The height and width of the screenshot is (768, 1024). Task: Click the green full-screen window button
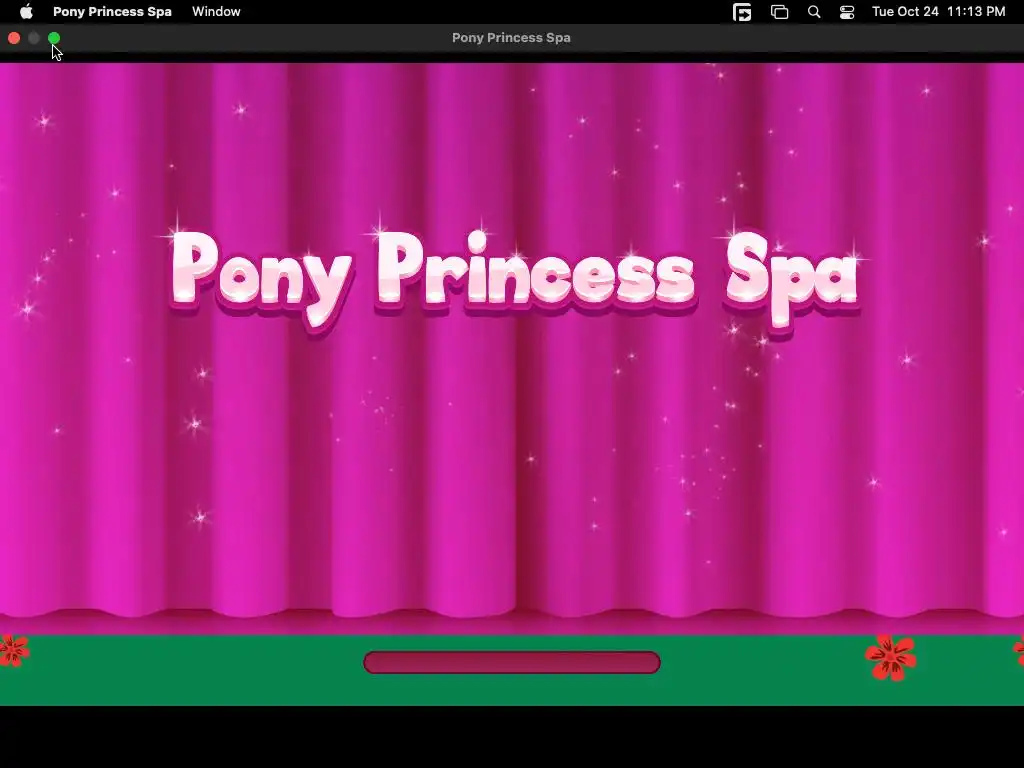tap(54, 38)
